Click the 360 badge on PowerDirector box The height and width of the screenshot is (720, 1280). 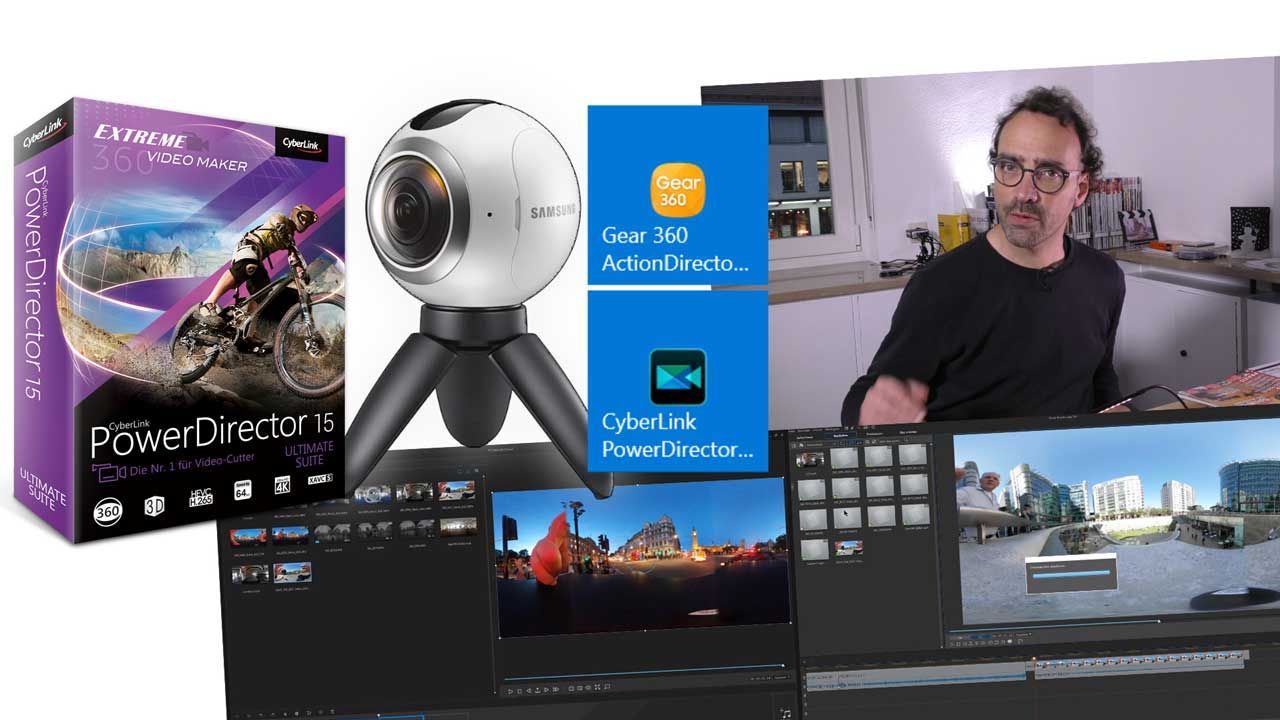coord(108,512)
